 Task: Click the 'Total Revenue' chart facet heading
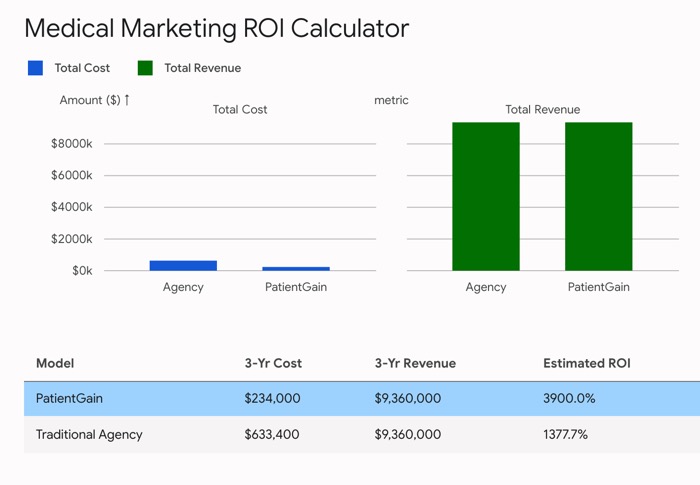[542, 109]
